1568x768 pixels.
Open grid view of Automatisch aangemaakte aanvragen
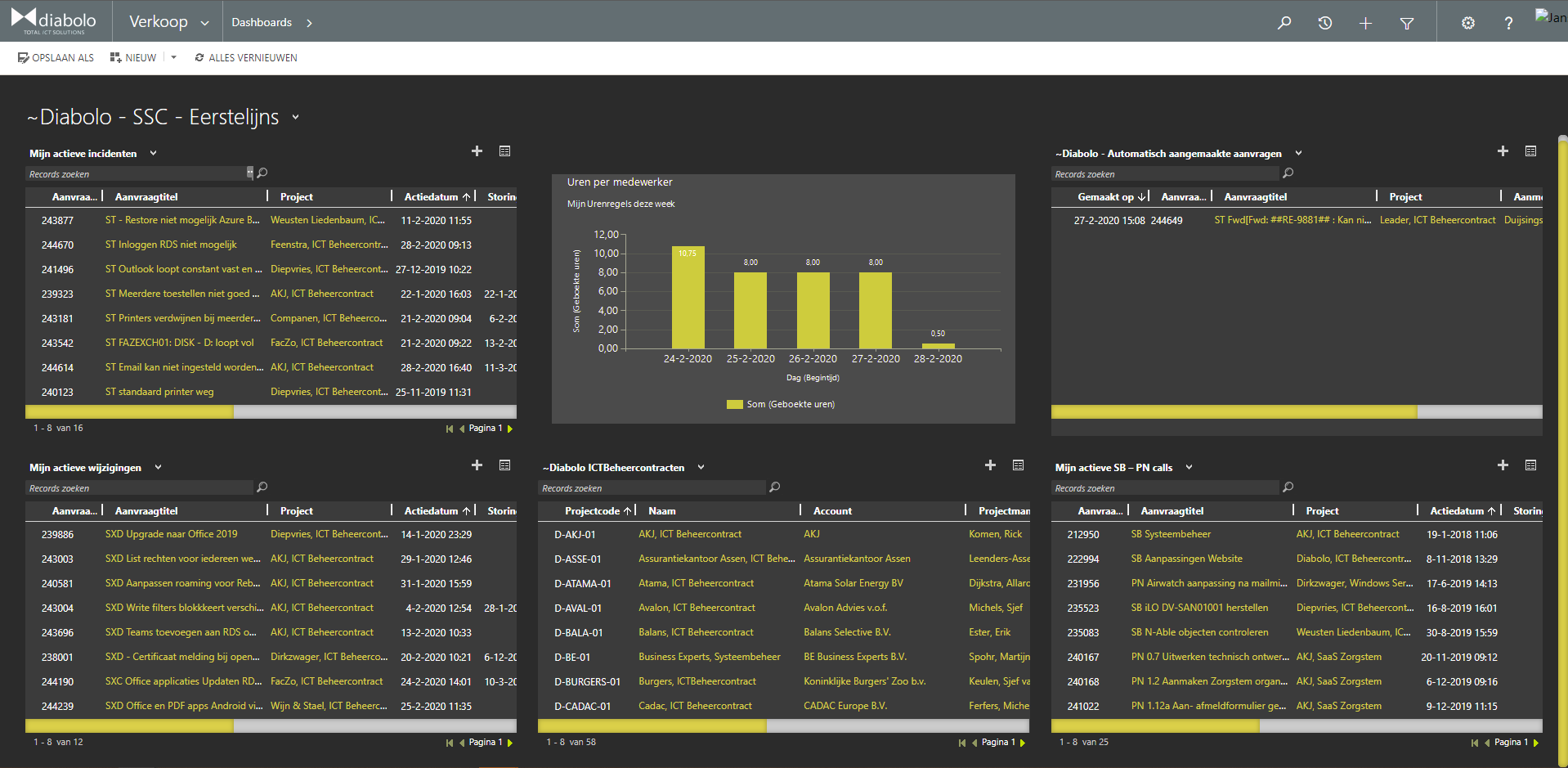[1531, 151]
